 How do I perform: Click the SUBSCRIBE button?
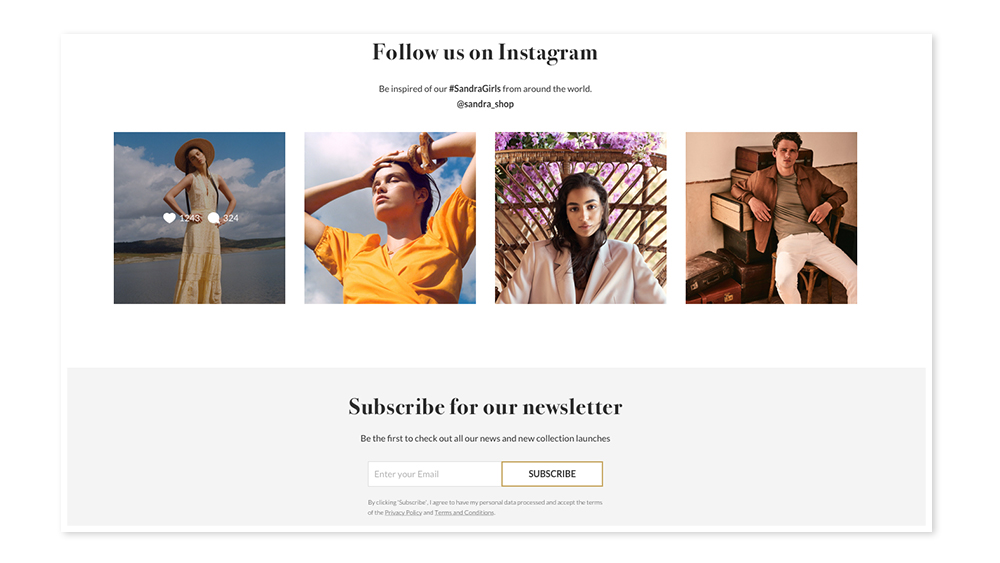552,474
